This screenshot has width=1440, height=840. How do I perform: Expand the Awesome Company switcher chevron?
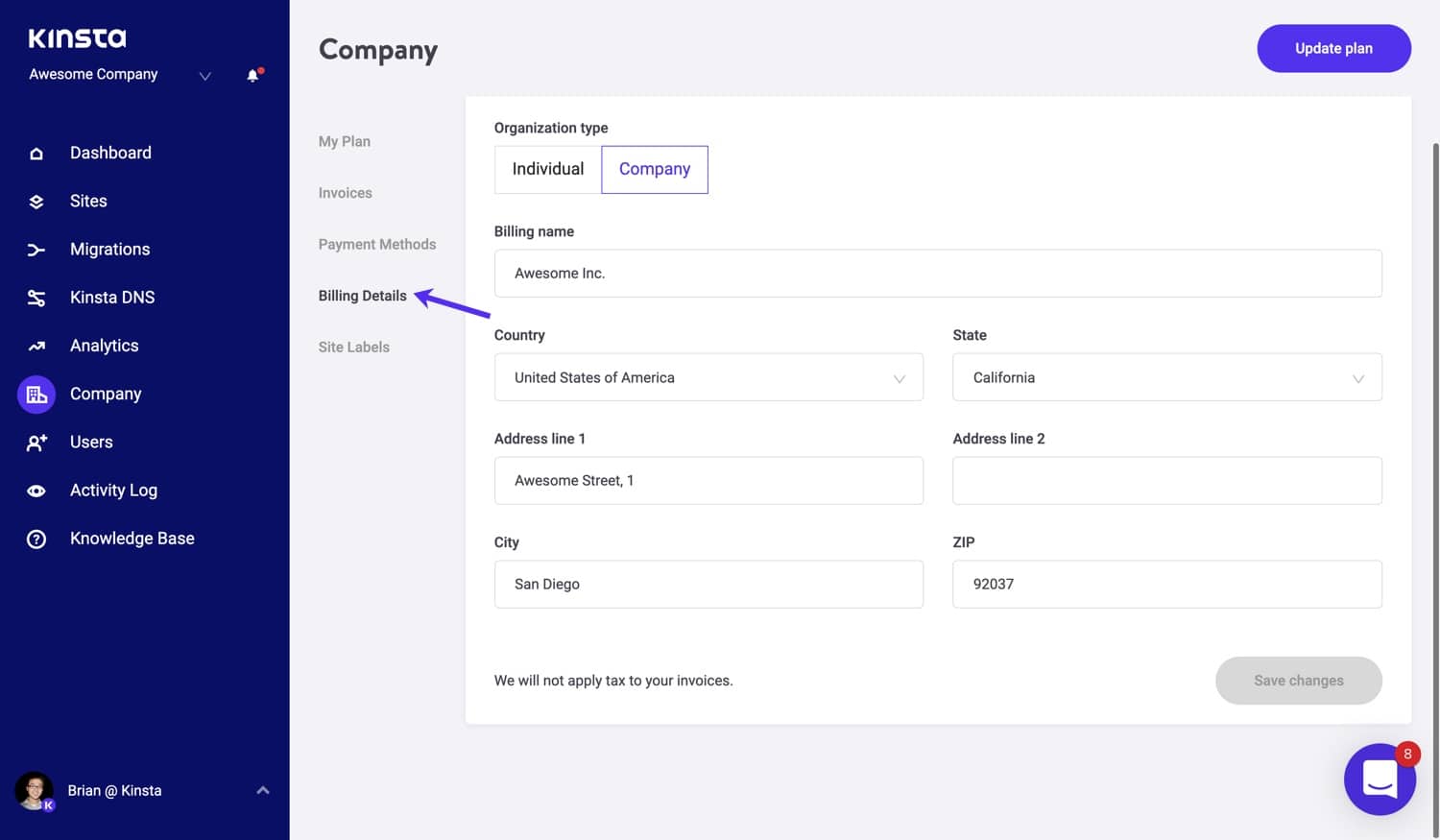click(204, 76)
